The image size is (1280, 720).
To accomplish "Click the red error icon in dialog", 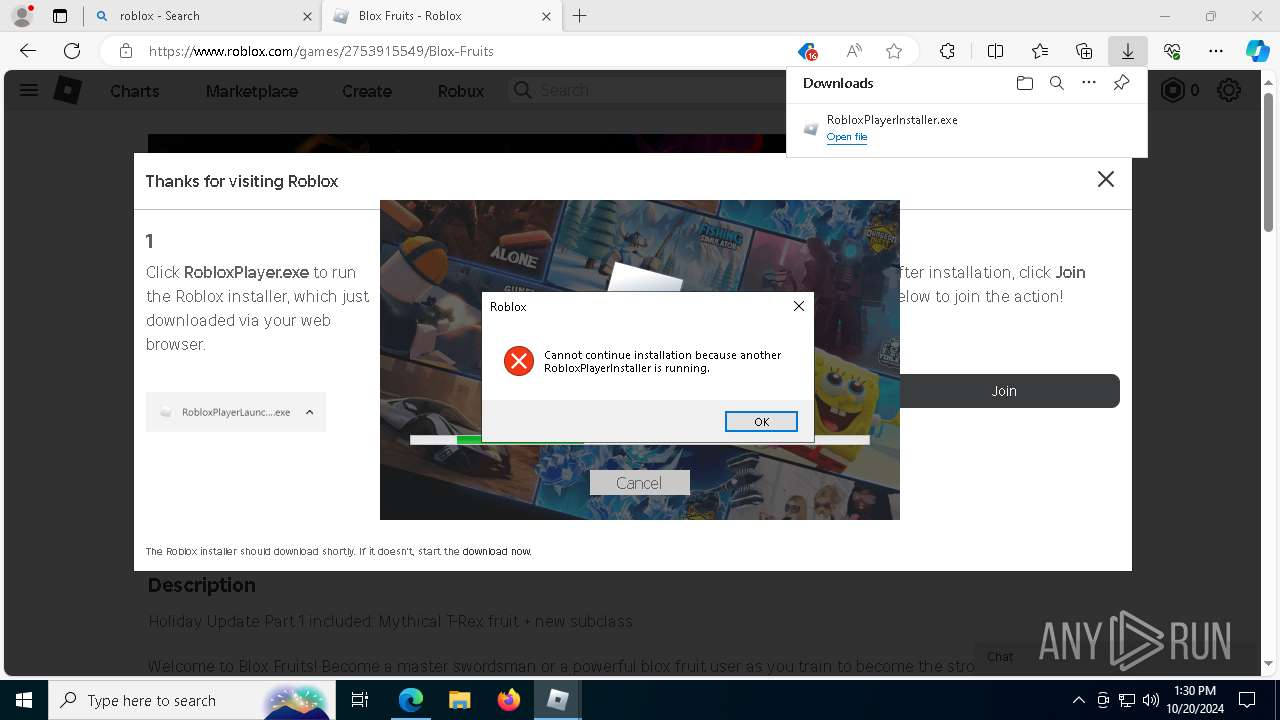I will tap(518, 361).
